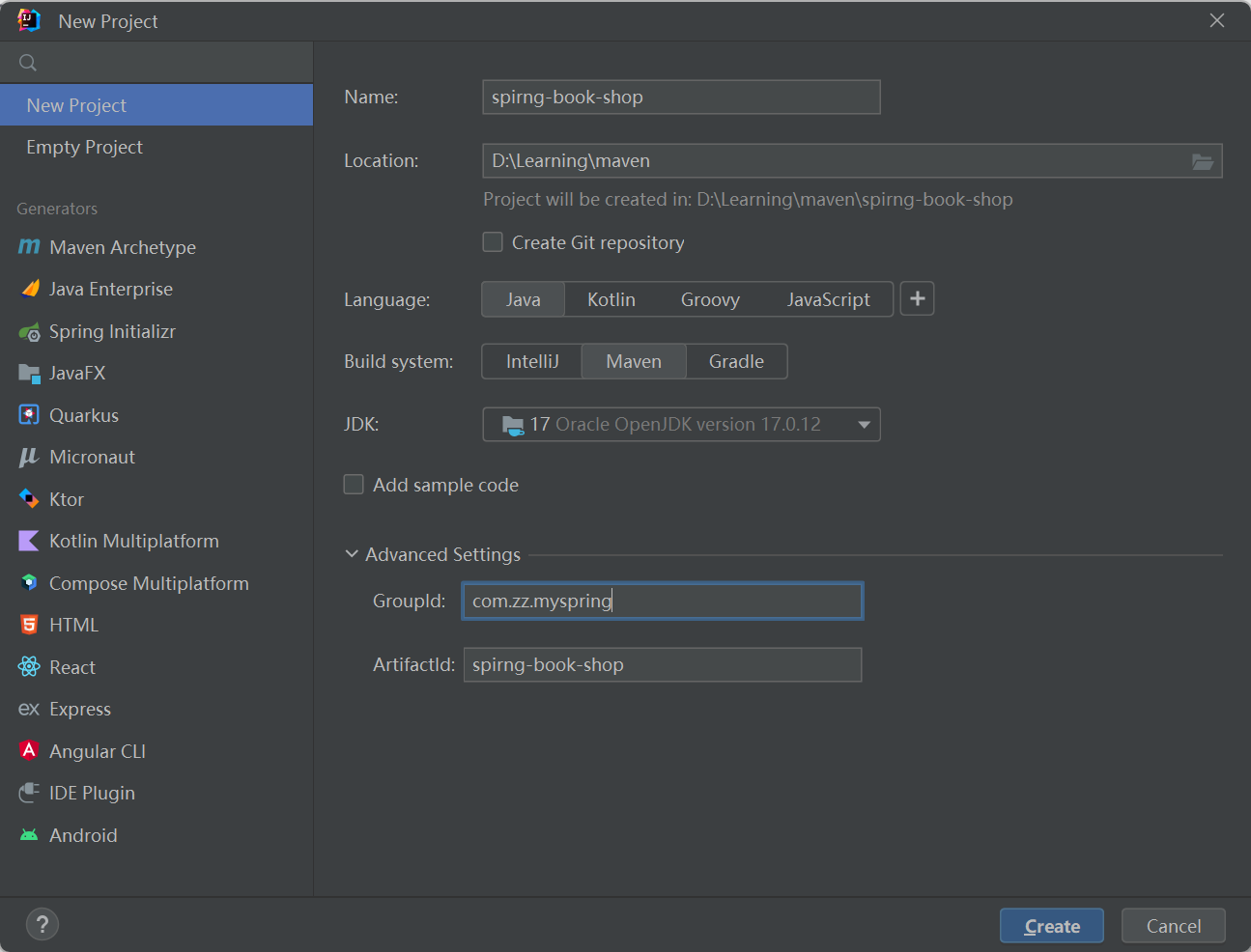The width and height of the screenshot is (1251, 952).
Task: Select Compose Multiplatform label
Action: click(x=149, y=583)
